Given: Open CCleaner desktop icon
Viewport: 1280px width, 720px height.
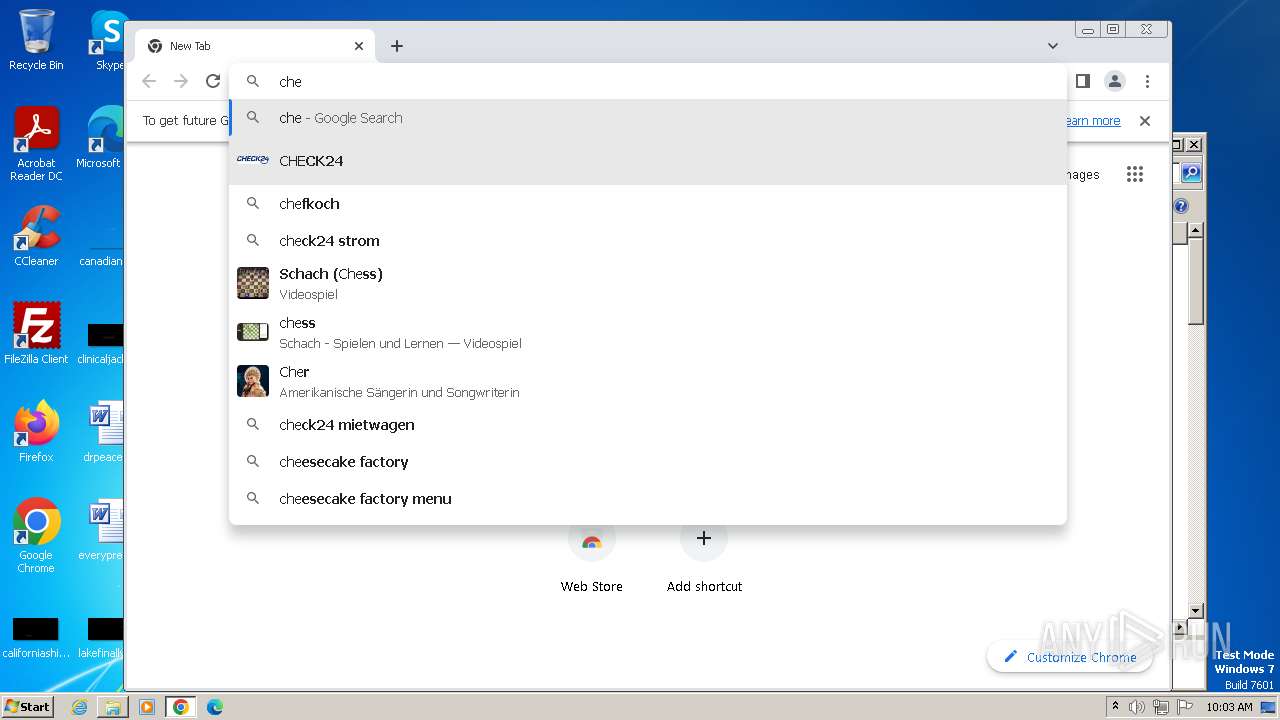Looking at the screenshot, I should pyautogui.click(x=36, y=236).
